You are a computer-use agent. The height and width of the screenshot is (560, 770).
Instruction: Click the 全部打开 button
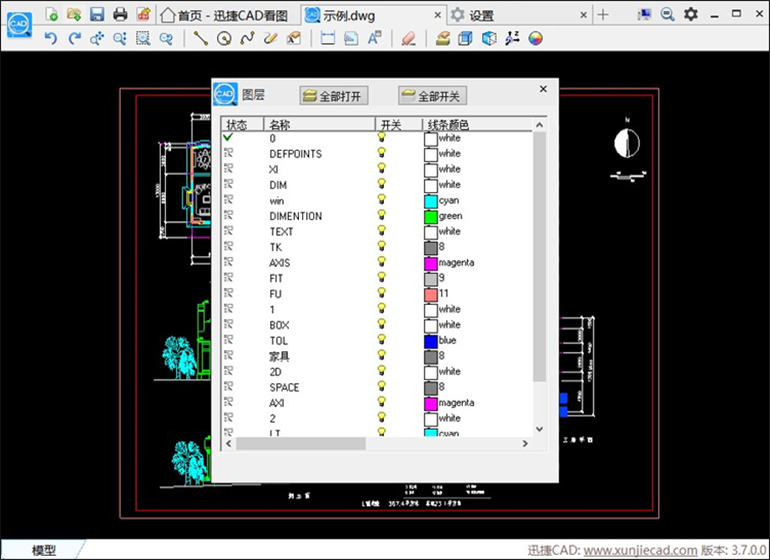pos(333,96)
